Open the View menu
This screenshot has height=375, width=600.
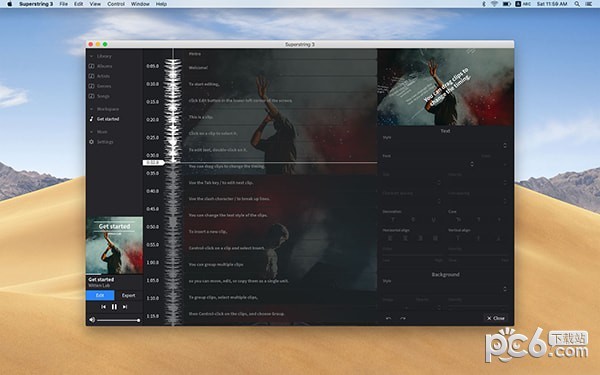pos(95,4)
